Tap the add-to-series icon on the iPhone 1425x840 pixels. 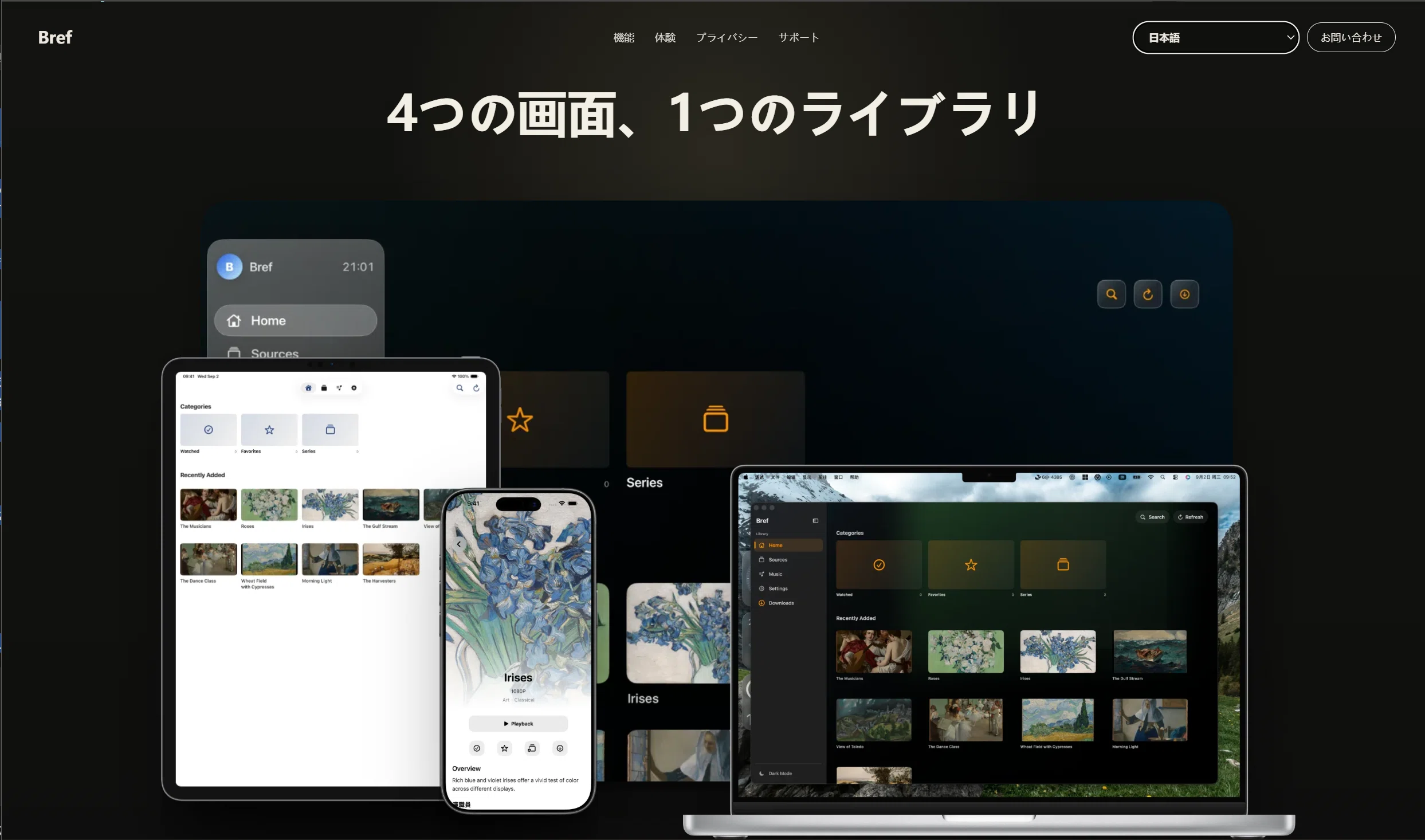[532, 748]
